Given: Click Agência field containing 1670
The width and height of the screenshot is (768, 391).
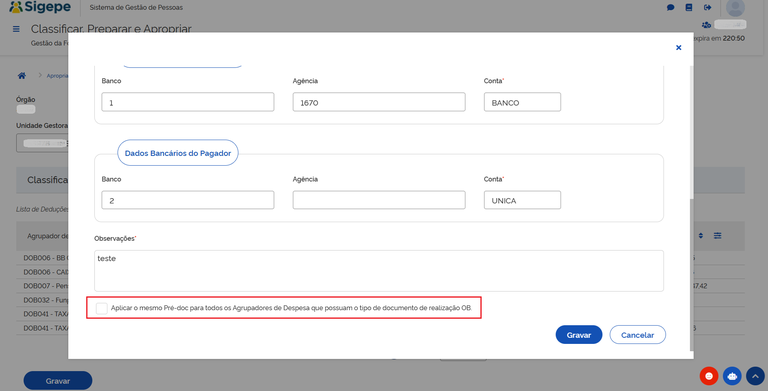Looking at the screenshot, I should (x=379, y=102).
